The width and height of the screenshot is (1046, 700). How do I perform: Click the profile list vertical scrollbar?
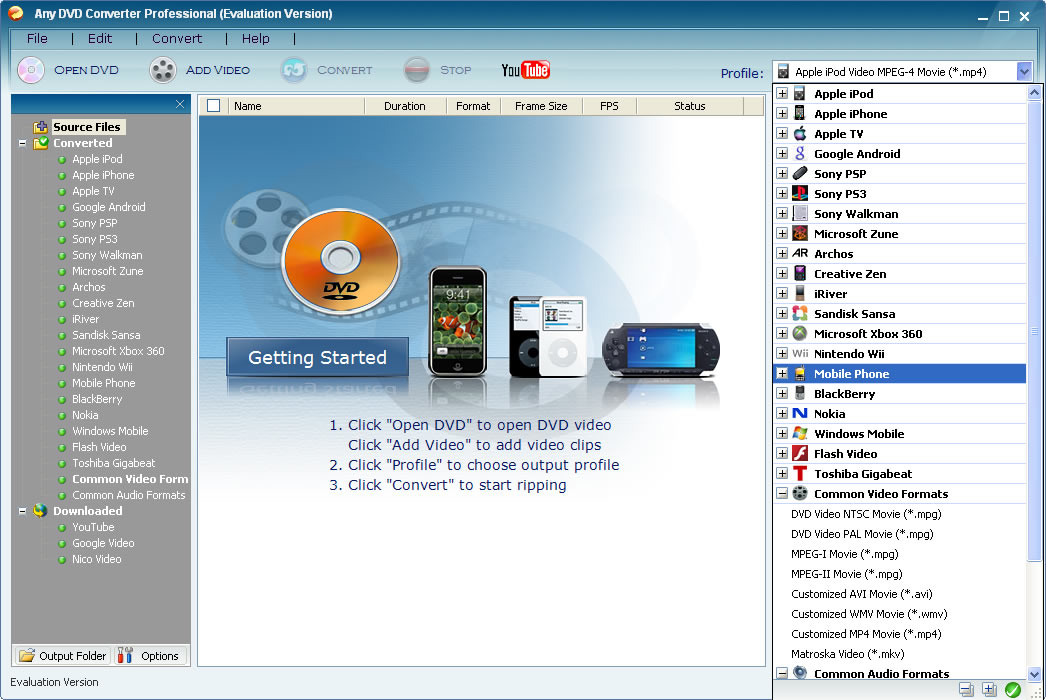point(1034,331)
